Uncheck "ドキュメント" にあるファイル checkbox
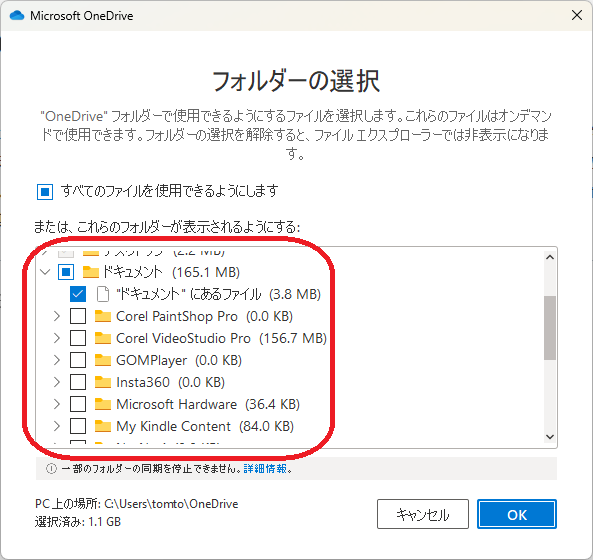Screen dimensions: 593x560 (x=78, y=294)
